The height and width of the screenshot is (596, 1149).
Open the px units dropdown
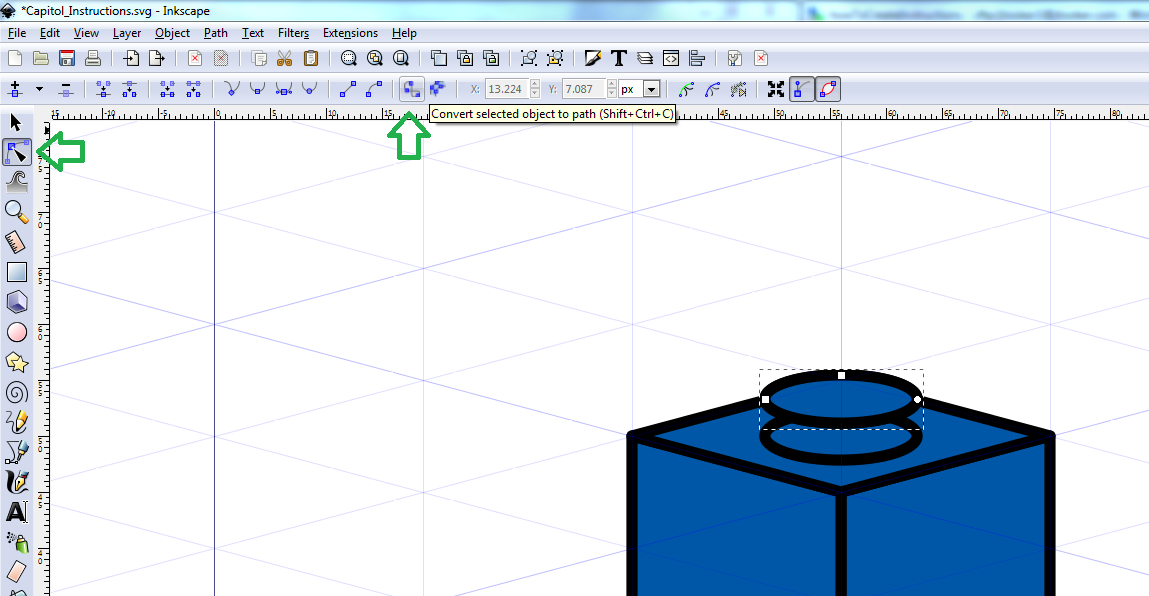[x=651, y=89]
